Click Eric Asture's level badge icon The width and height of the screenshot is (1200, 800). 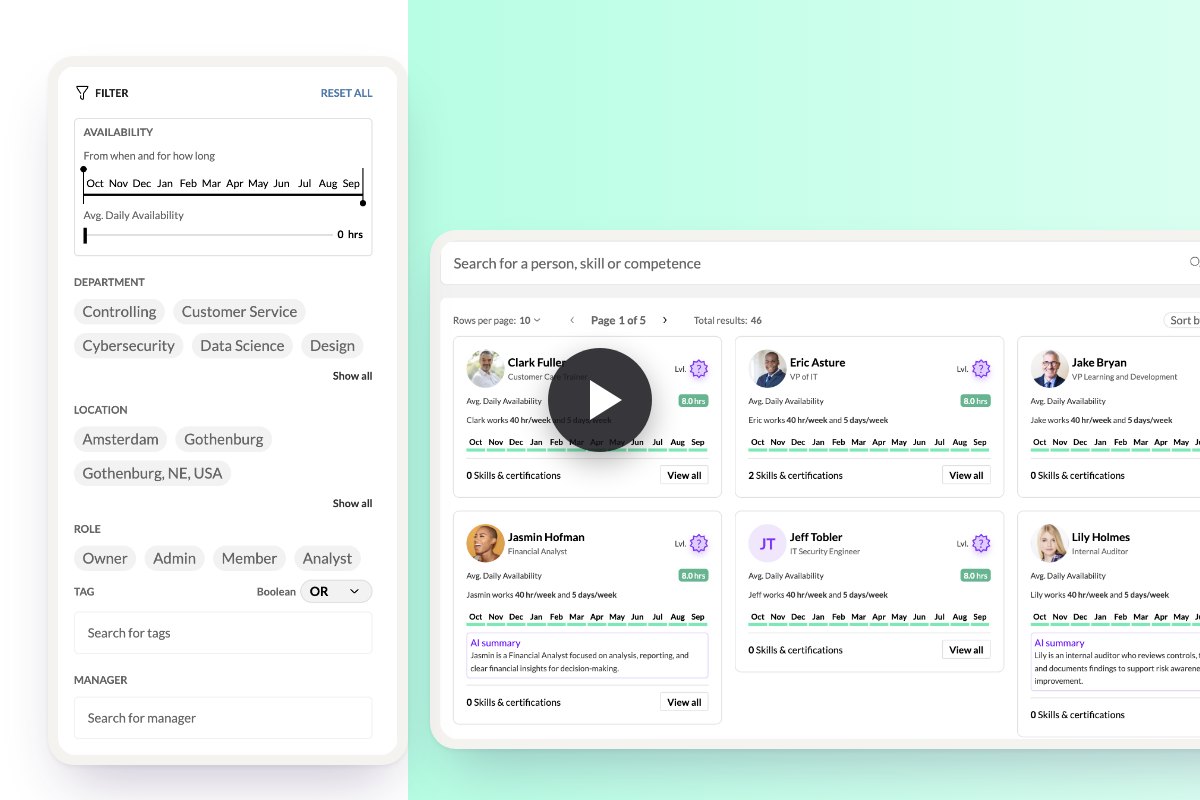pyautogui.click(x=981, y=369)
